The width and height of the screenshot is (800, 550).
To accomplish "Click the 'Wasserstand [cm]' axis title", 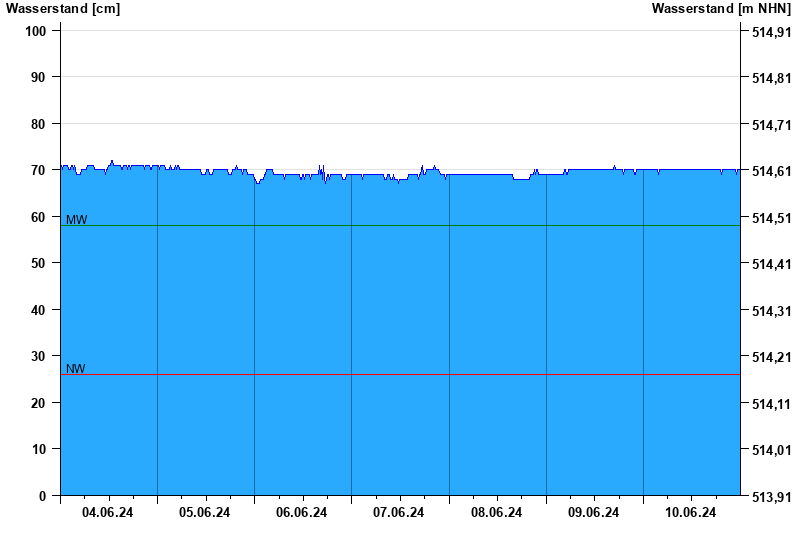I will (63, 9).
